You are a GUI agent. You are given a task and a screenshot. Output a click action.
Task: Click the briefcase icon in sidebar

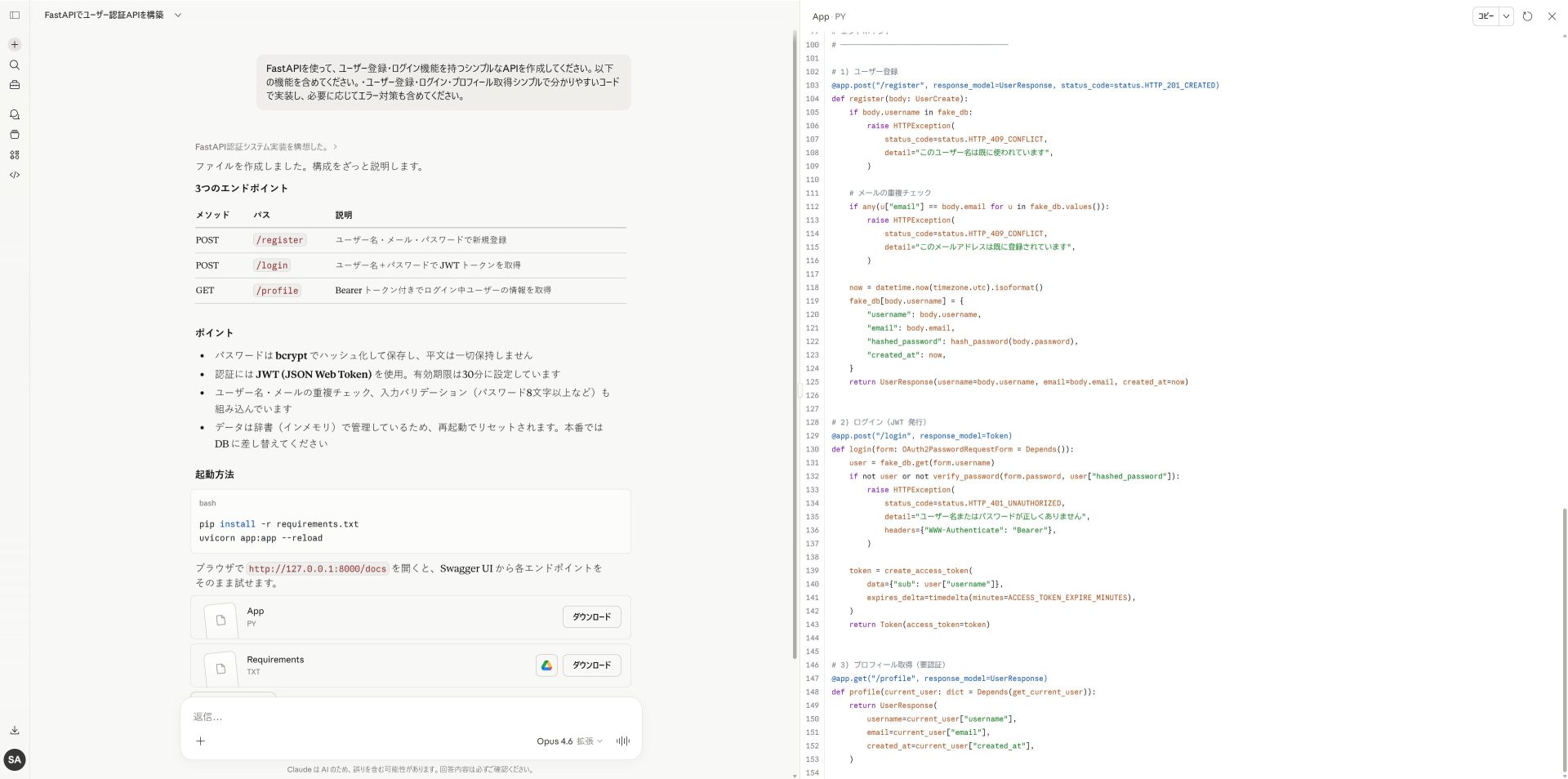pos(14,85)
